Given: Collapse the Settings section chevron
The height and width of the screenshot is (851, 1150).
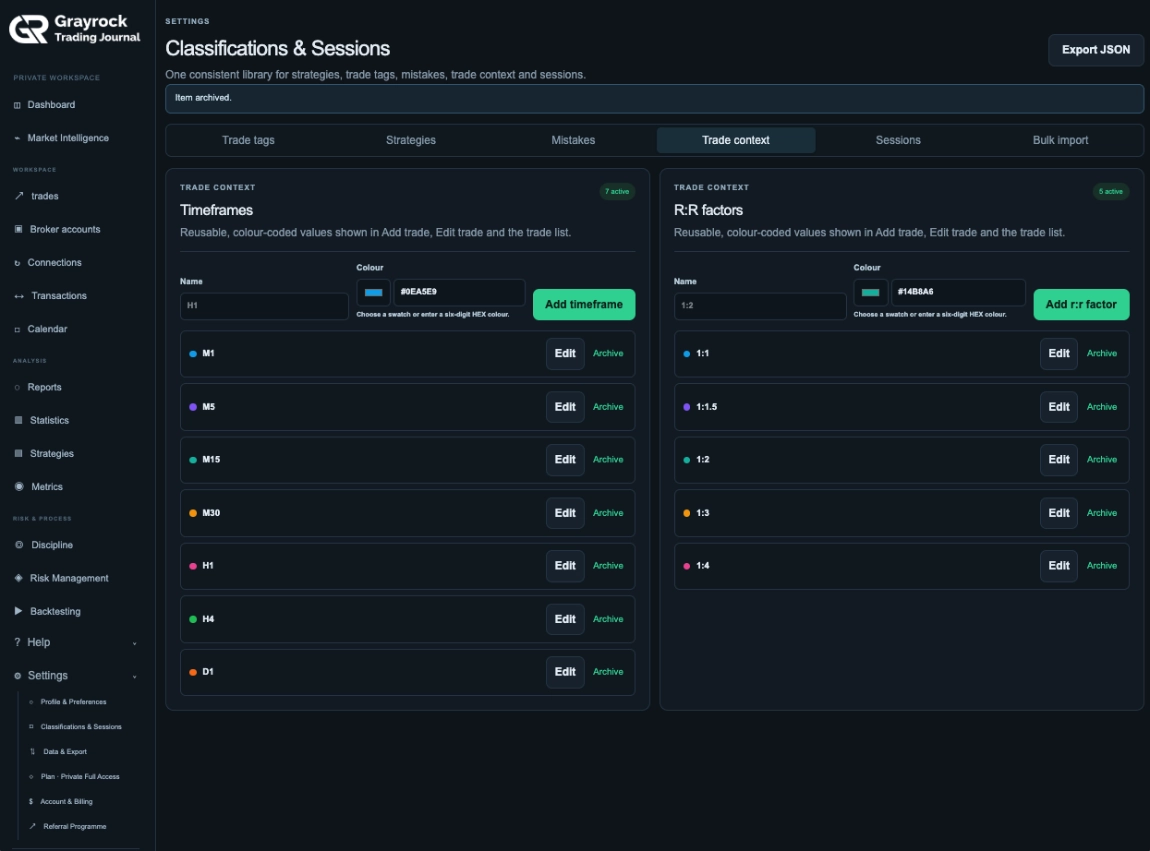Looking at the screenshot, I should point(134,676).
